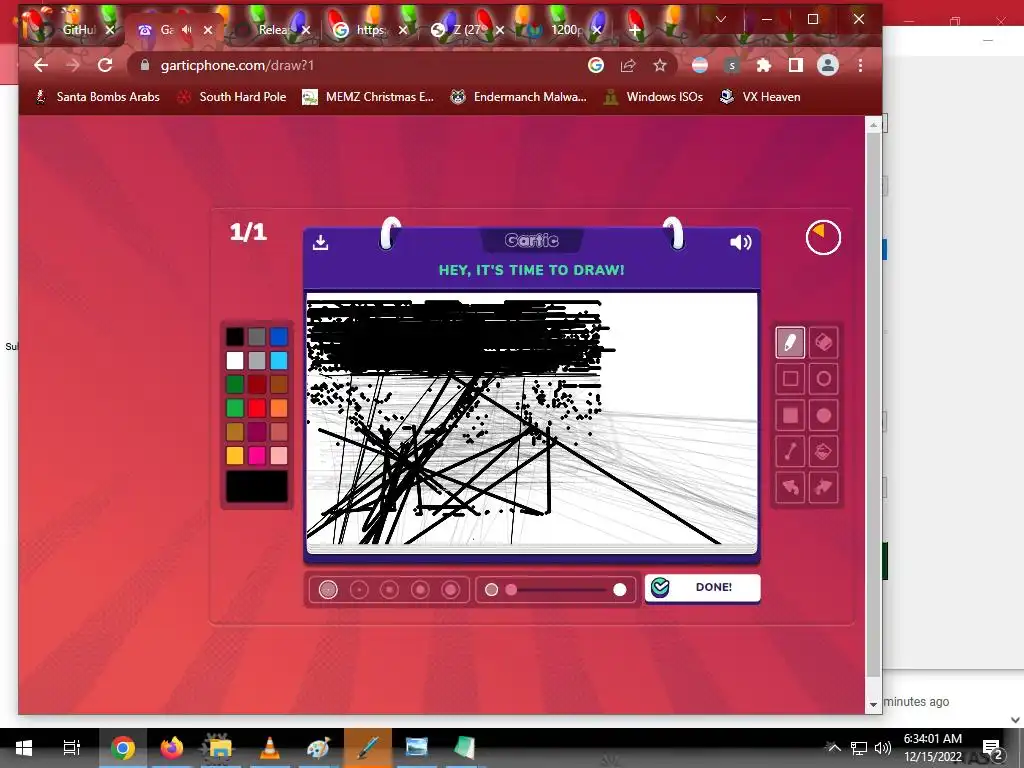
Task: Open Windows ISOs bookmark
Action: (x=654, y=97)
